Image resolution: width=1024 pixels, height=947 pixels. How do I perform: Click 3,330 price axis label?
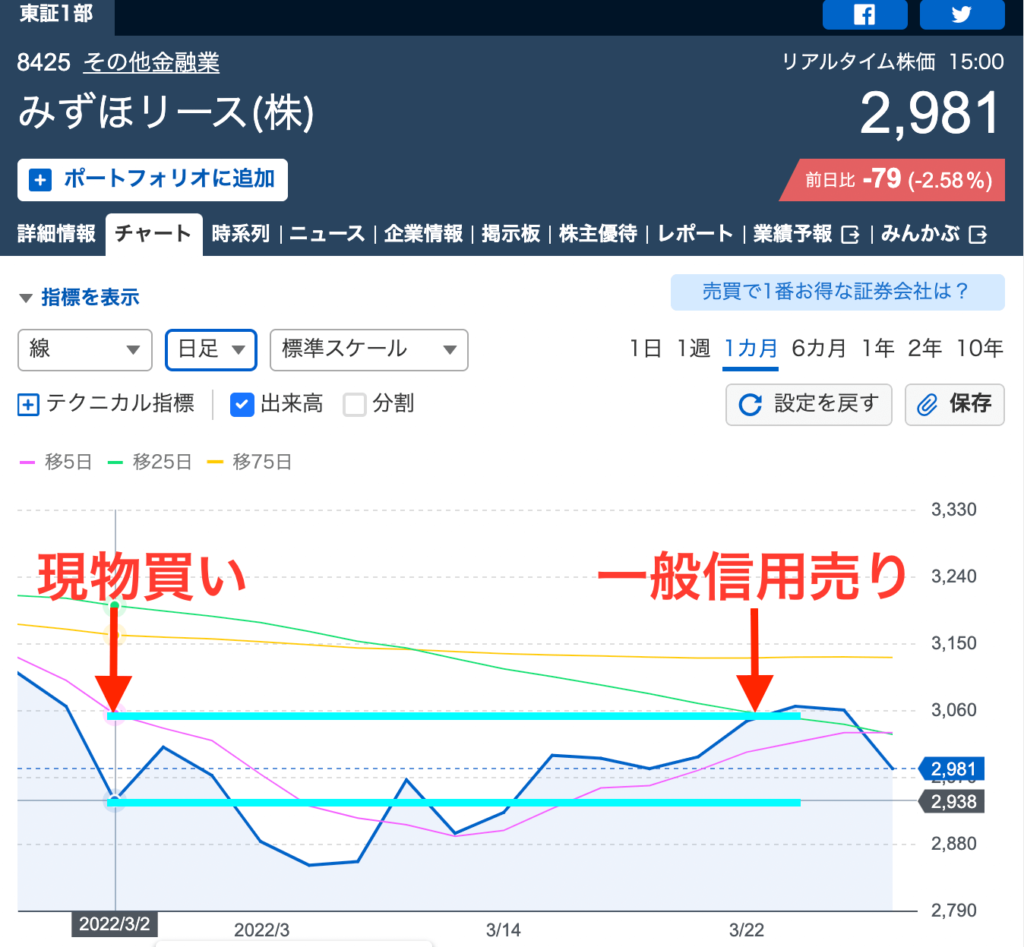pyautogui.click(x=953, y=509)
